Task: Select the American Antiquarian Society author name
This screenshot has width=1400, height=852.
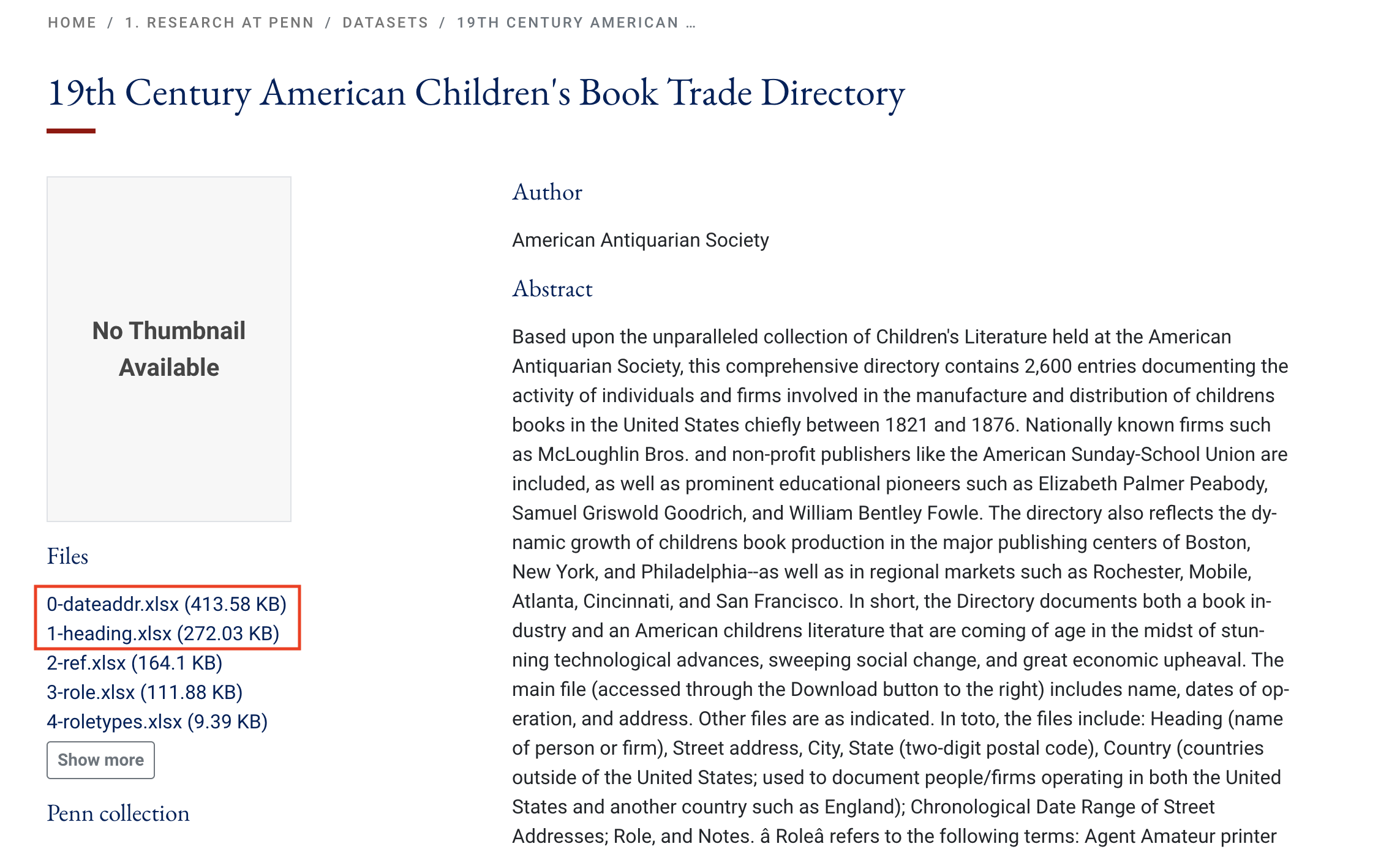Action: [x=640, y=240]
